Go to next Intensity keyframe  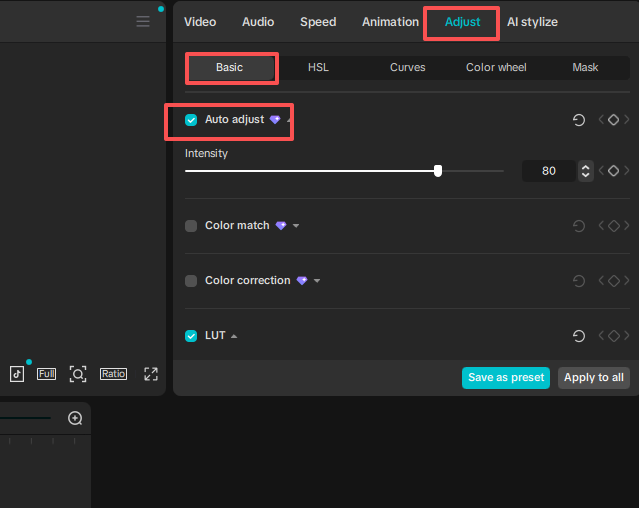point(626,171)
